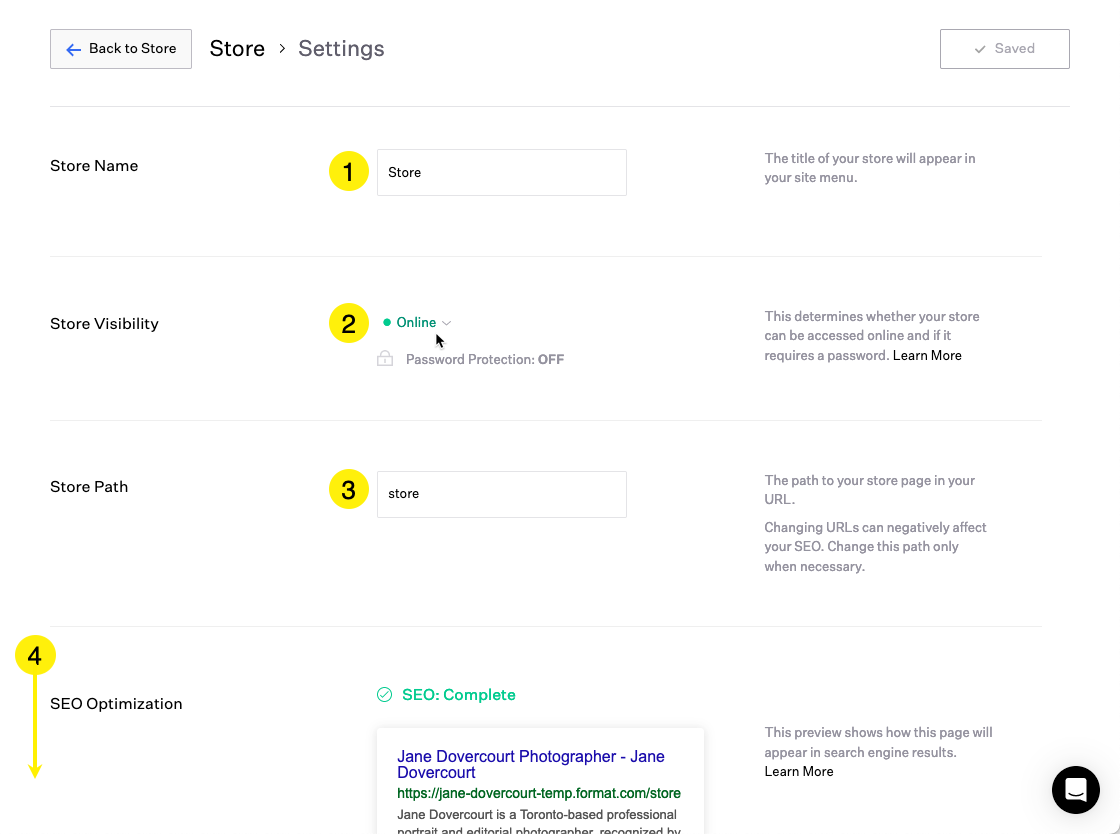Click the SEO Complete checkmark icon
Image resolution: width=1120 pixels, height=834 pixels.
[x=383, y=694]
